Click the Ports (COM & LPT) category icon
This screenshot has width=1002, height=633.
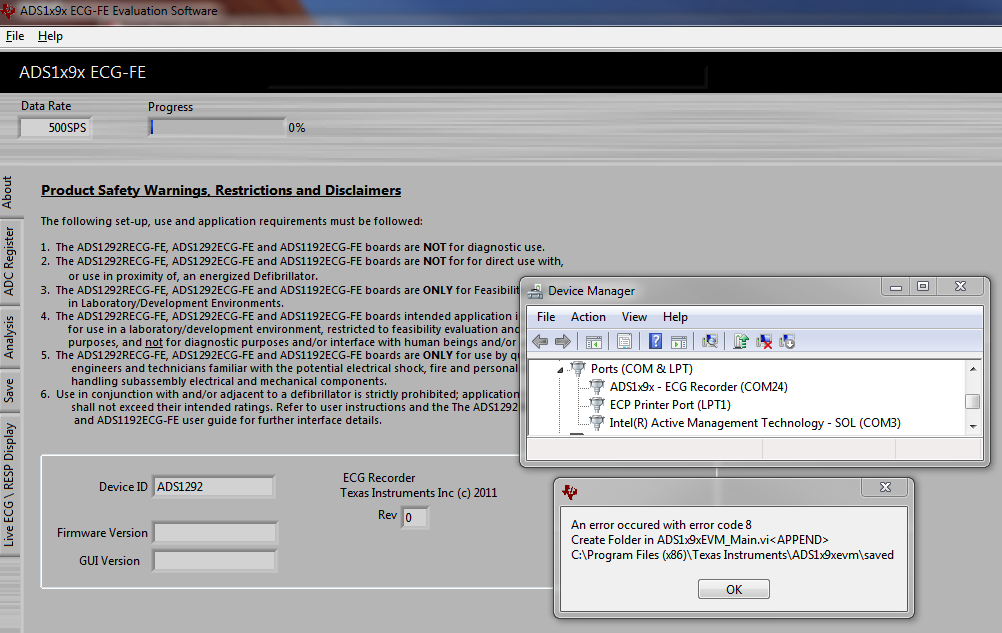point(578,369)
